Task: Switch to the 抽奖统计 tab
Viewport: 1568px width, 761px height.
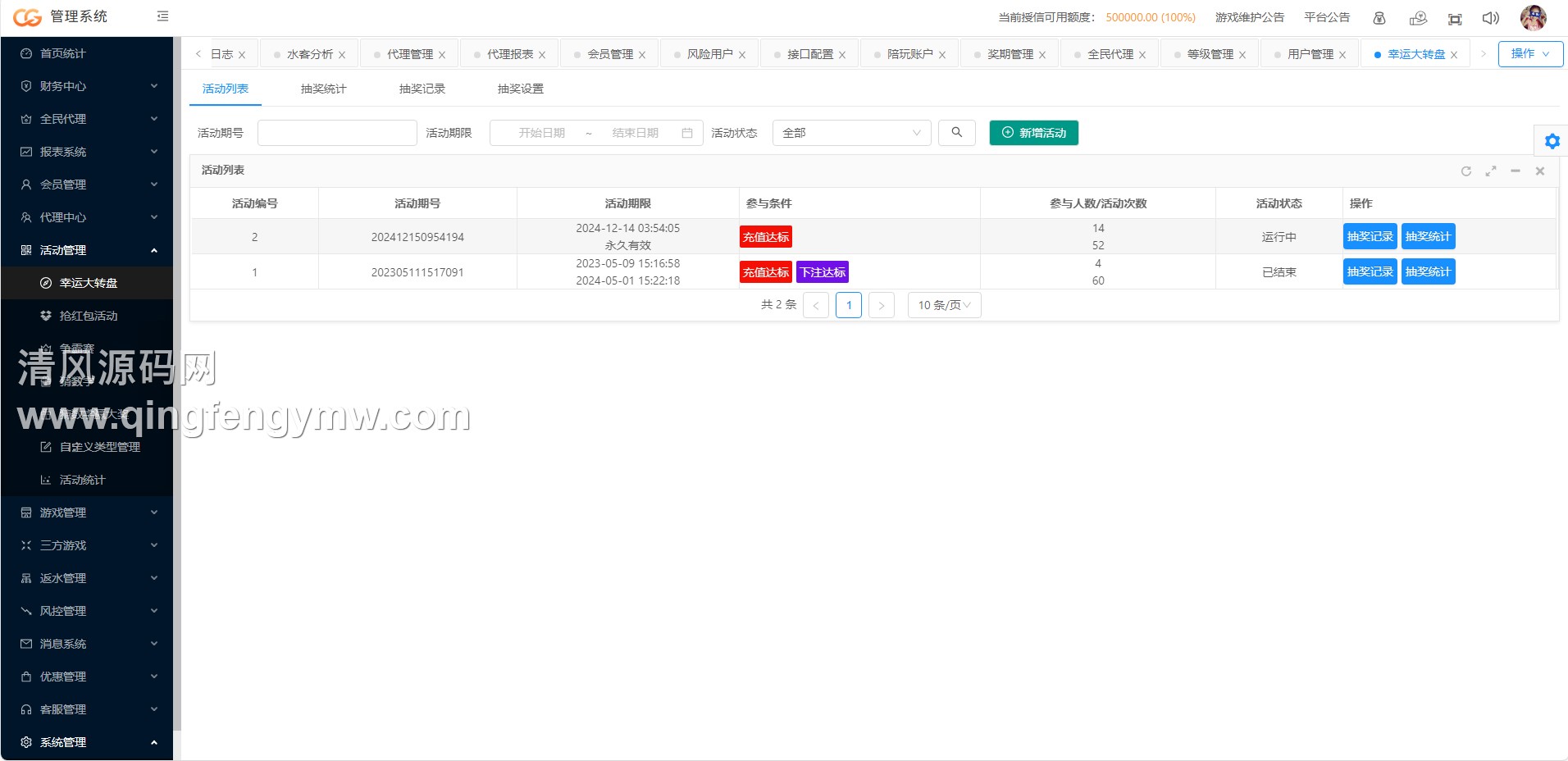Action: pos(323,89)
